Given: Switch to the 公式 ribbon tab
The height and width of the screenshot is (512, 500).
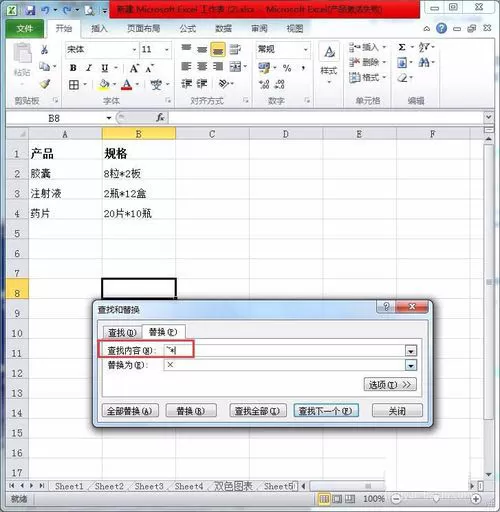Looking at the screenshot, I should 188,29.
